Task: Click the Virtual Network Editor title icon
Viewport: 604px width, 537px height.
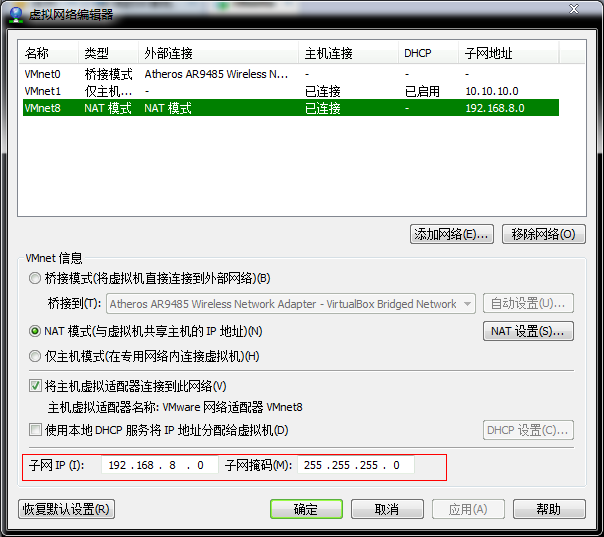Action: pyautogui.click(x=16, y=14)
